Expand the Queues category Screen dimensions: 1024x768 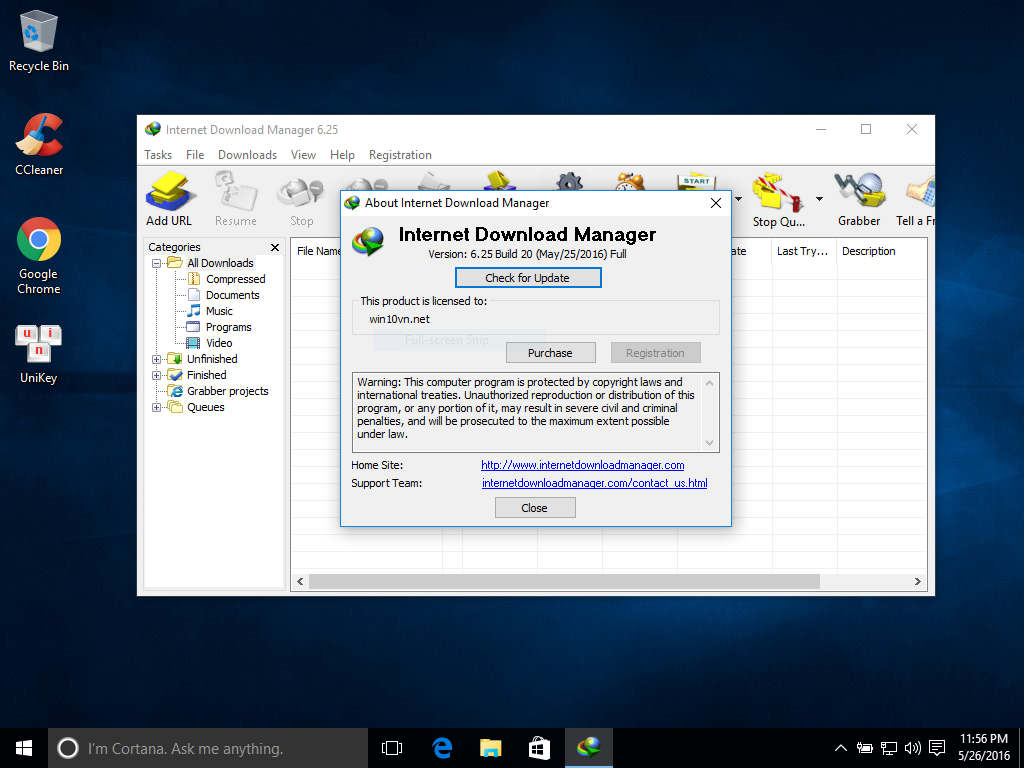click(156, 408)
